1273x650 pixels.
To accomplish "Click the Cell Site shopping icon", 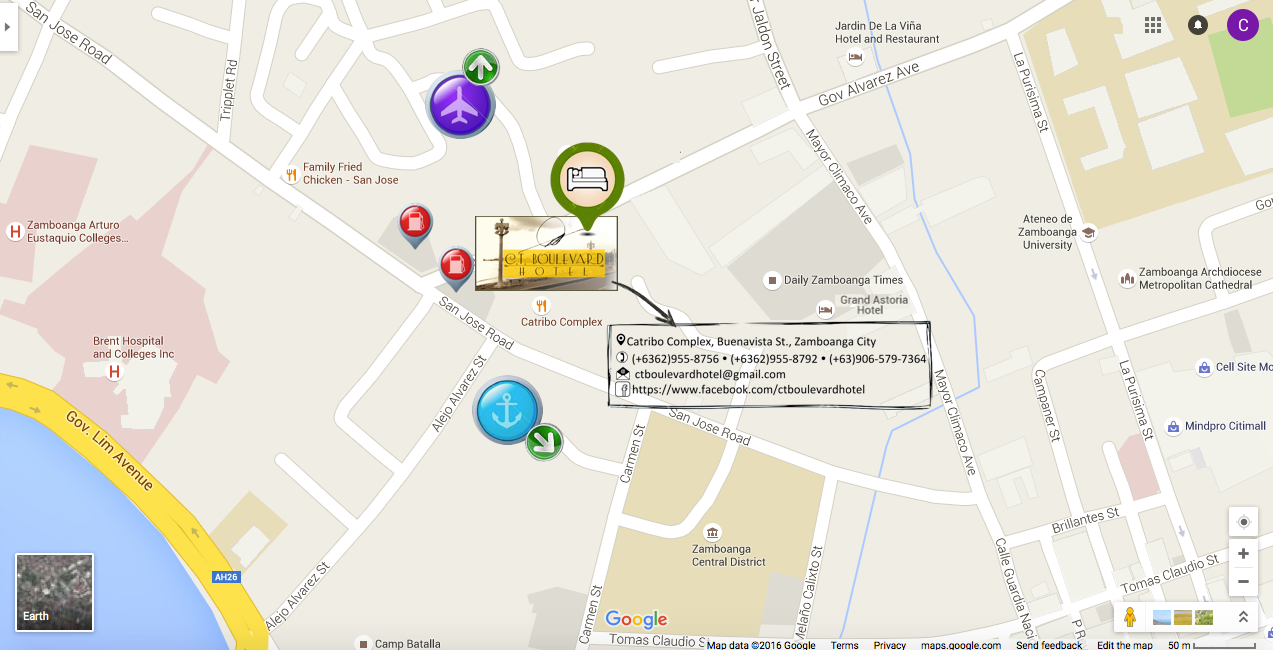I will pyautogui.click(x=1204, y=368).
